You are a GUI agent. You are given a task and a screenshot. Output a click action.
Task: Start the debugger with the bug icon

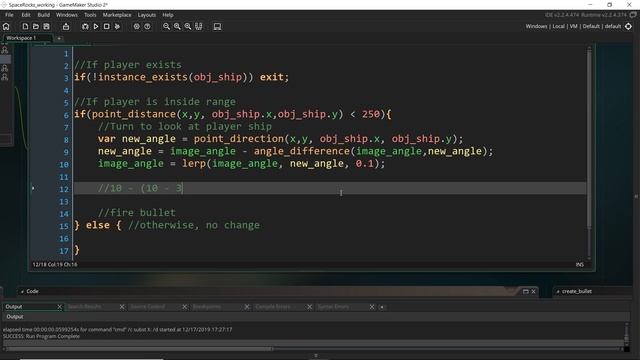click(x=85, y=27)
